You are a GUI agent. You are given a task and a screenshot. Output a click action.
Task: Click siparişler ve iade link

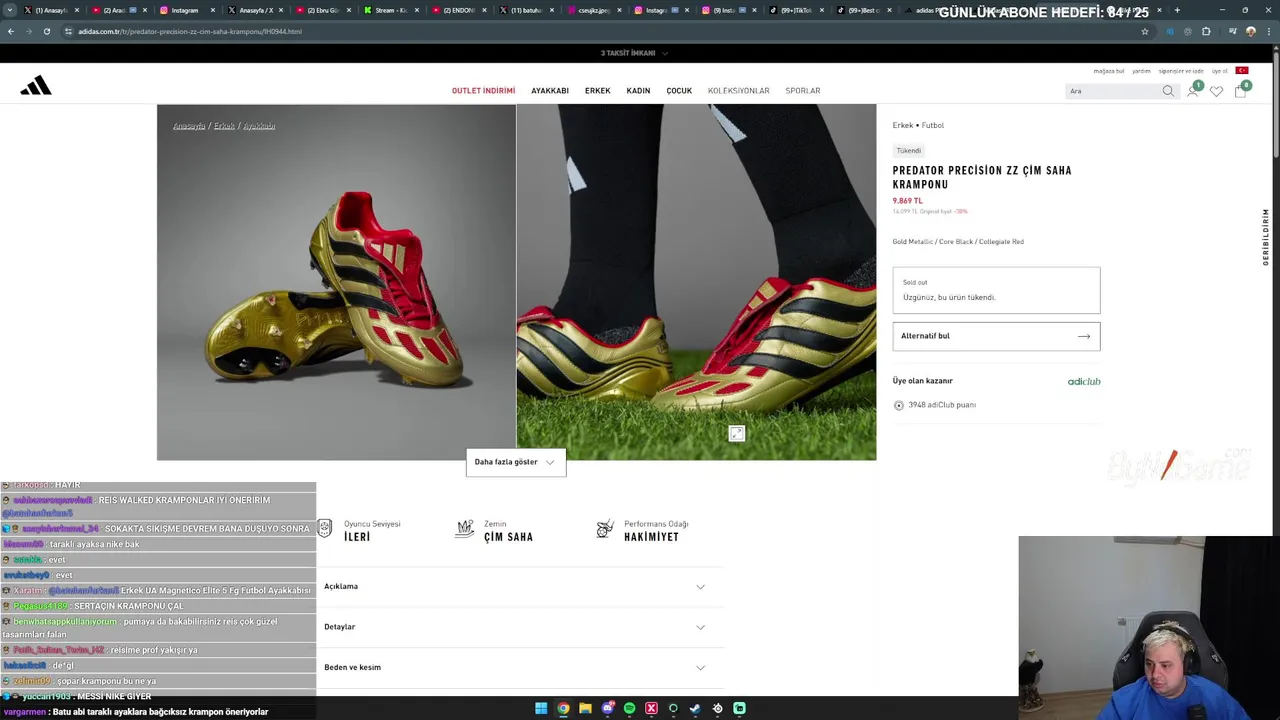[1181, 71]
